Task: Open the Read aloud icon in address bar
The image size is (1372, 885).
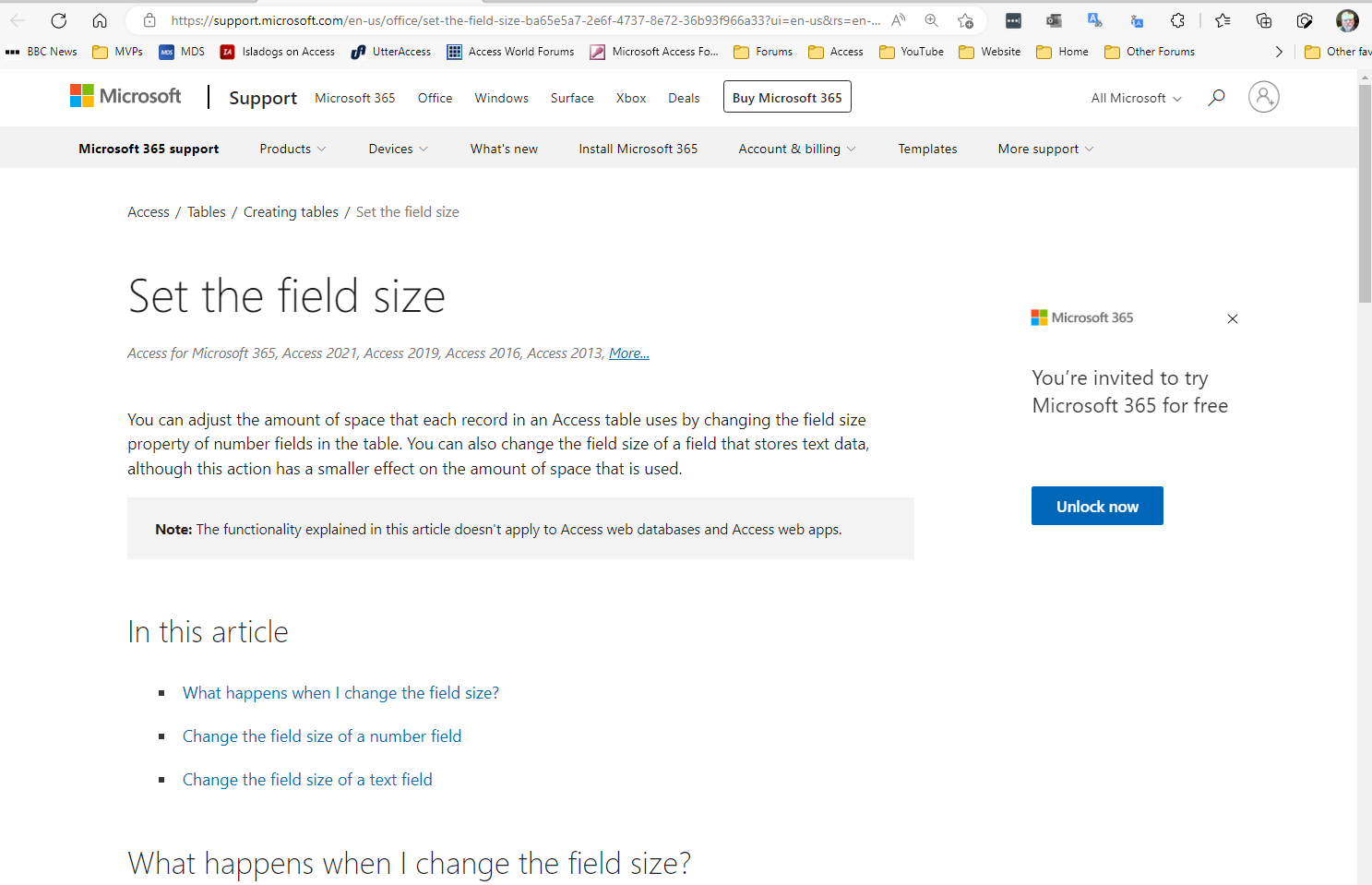Action: click(x=899, y=20)
